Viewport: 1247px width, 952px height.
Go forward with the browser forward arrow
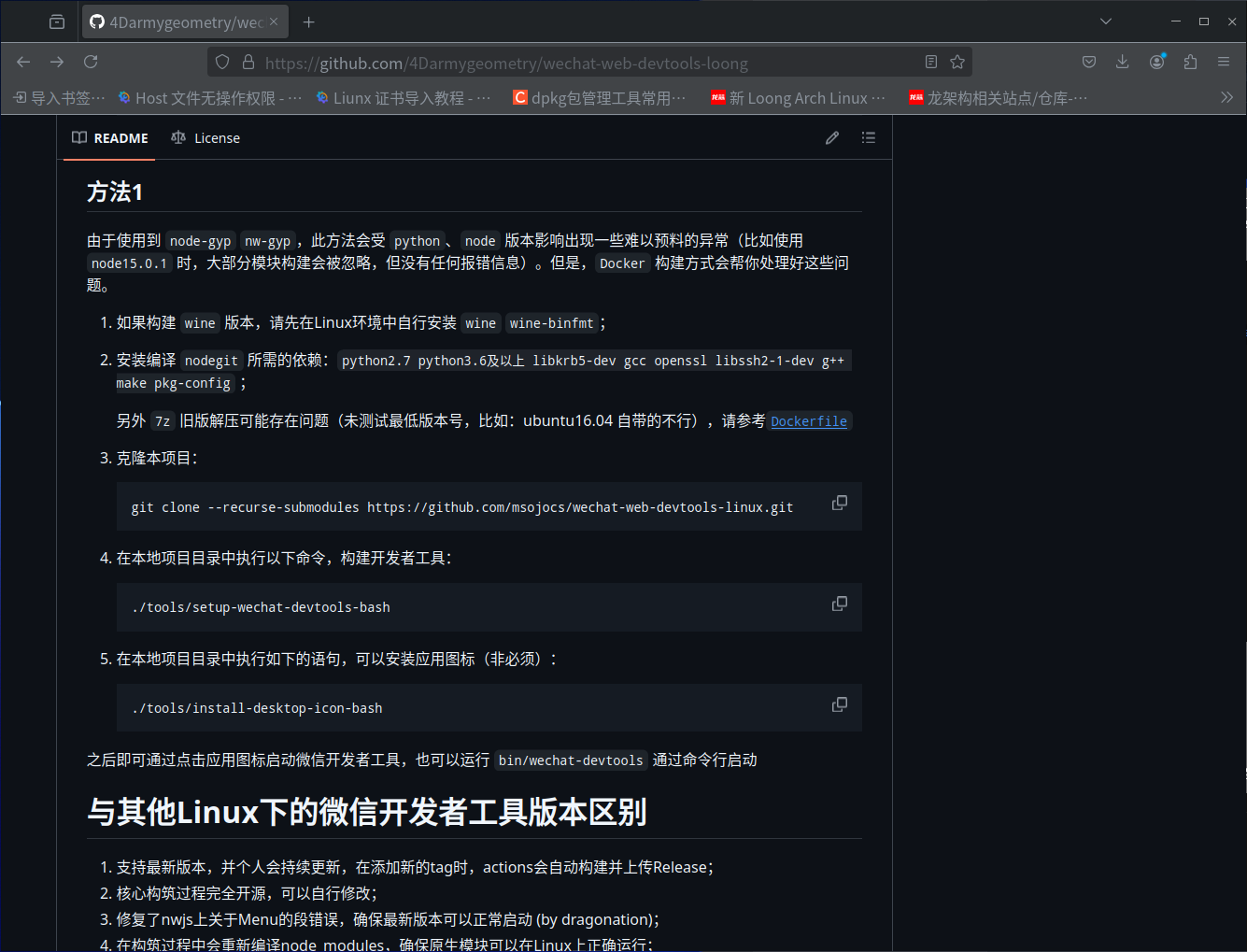tap(57, 62)
